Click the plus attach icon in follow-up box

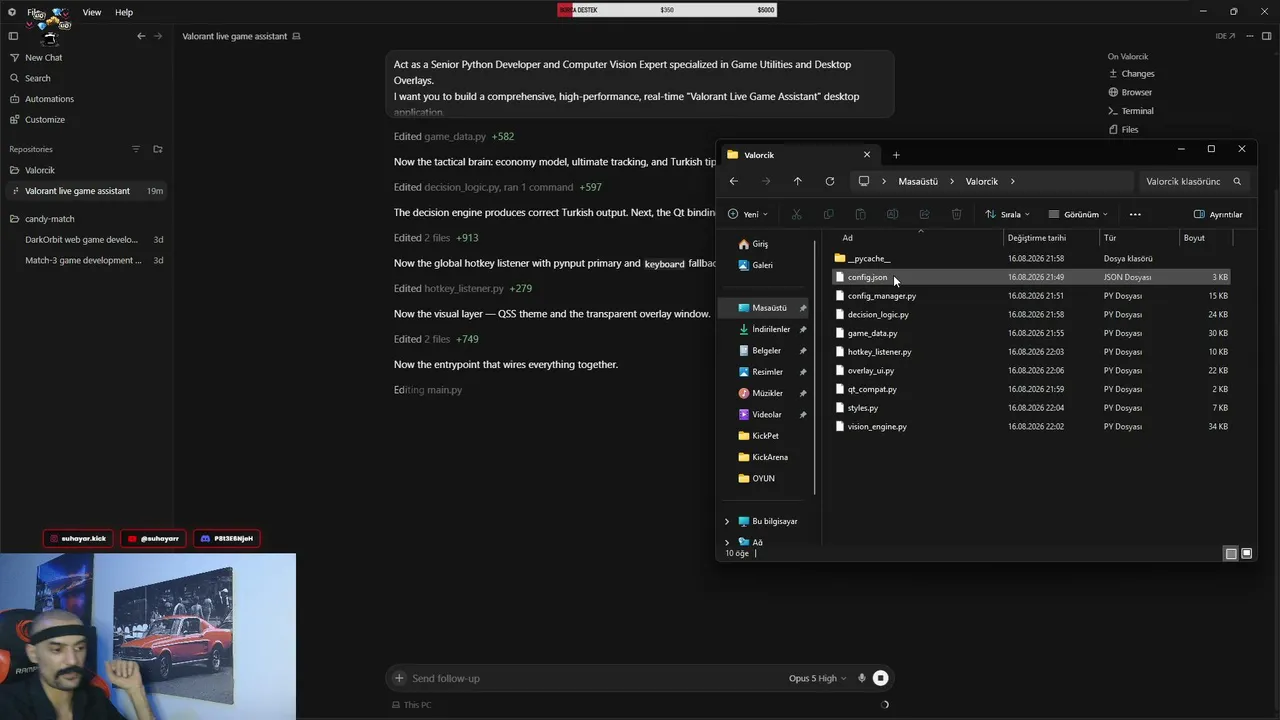point(399,678)
